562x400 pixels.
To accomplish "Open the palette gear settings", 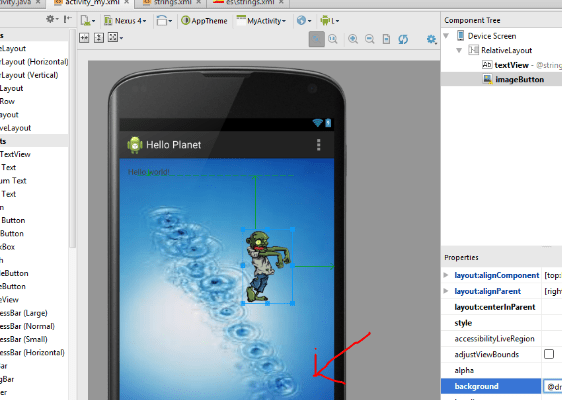I will [52, 19].
